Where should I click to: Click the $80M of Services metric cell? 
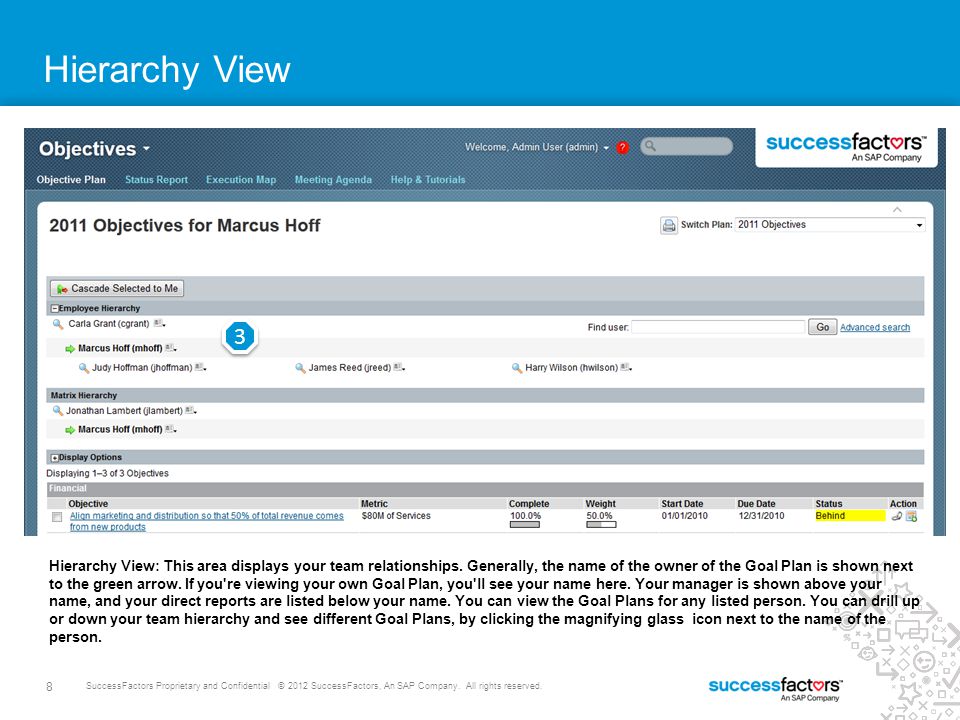pos(396,516)
